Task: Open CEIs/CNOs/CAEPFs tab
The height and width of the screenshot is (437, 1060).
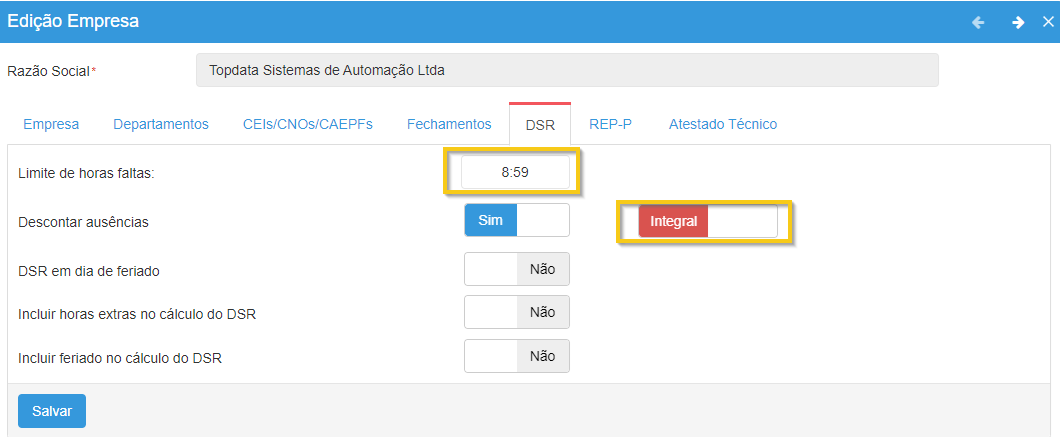Action: pos(307,124)
